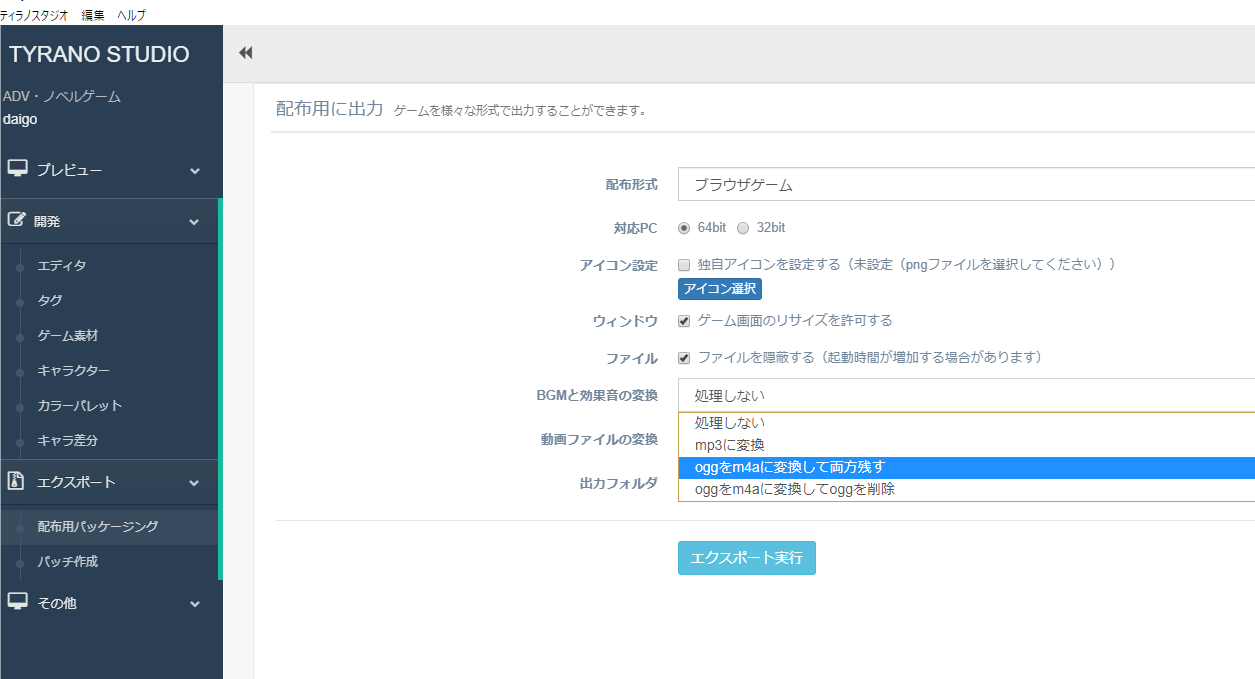The width and height of the screenshot is (1255, 679).
Task: Click エクスポート実行 button
Action: [747, 558]
